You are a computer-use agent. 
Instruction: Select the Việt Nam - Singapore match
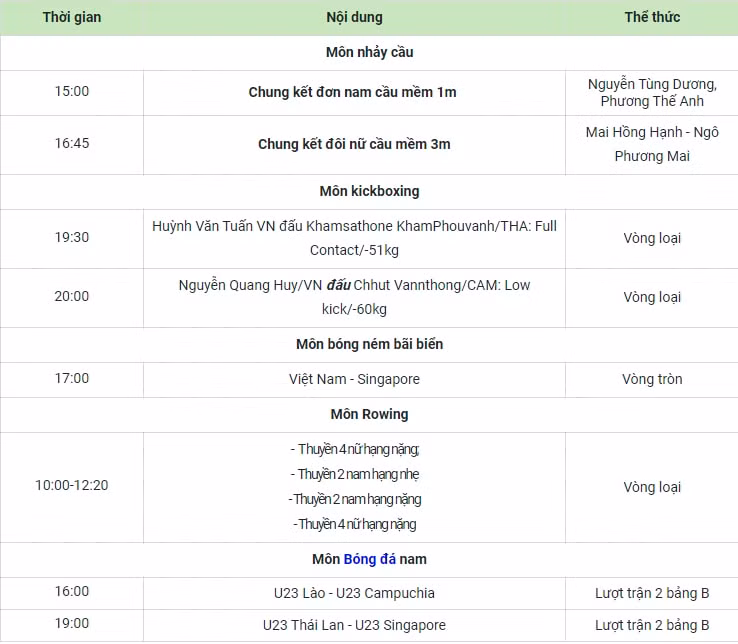354,379
